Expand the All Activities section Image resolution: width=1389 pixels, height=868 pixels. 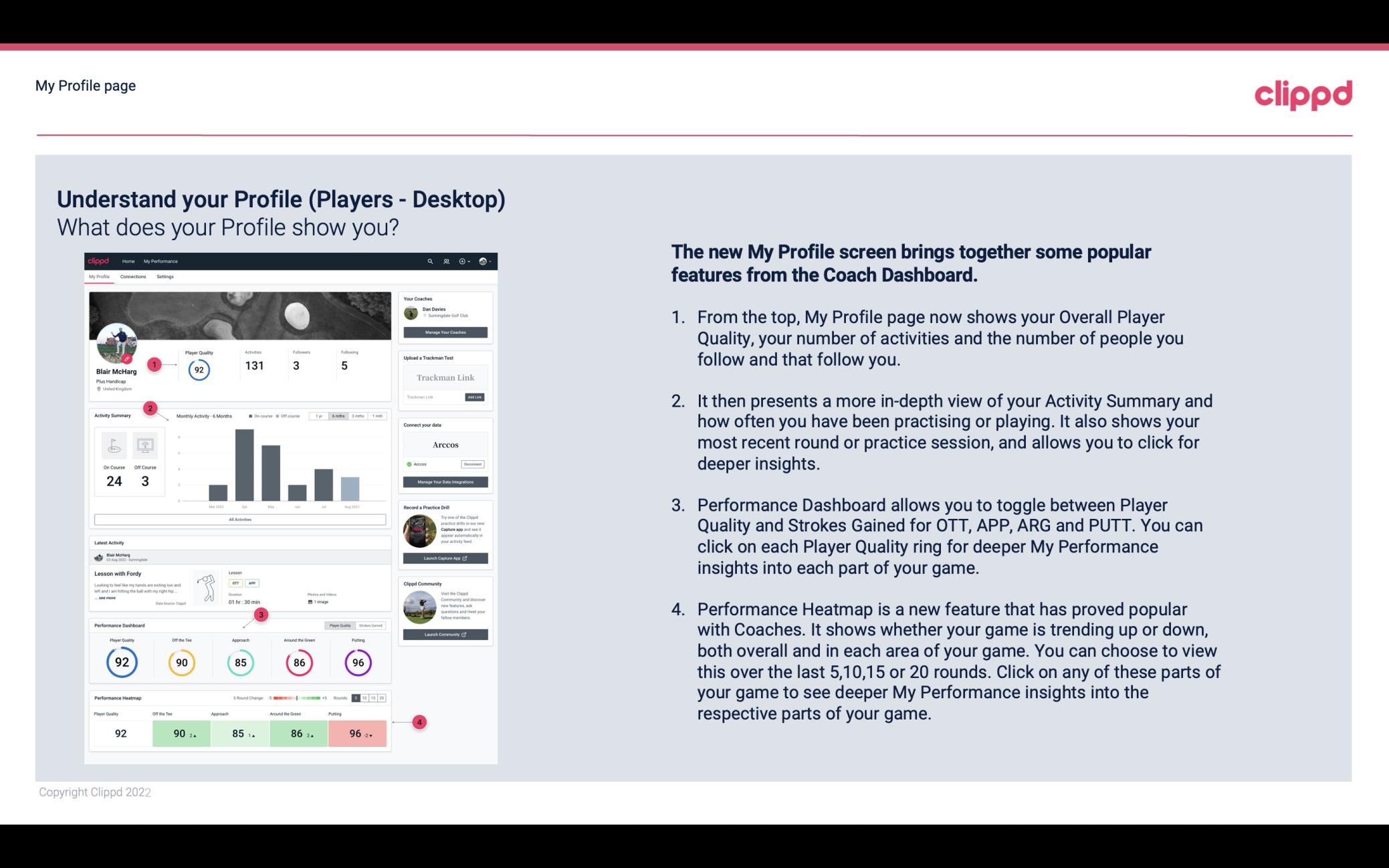click(x=239, y=518)
